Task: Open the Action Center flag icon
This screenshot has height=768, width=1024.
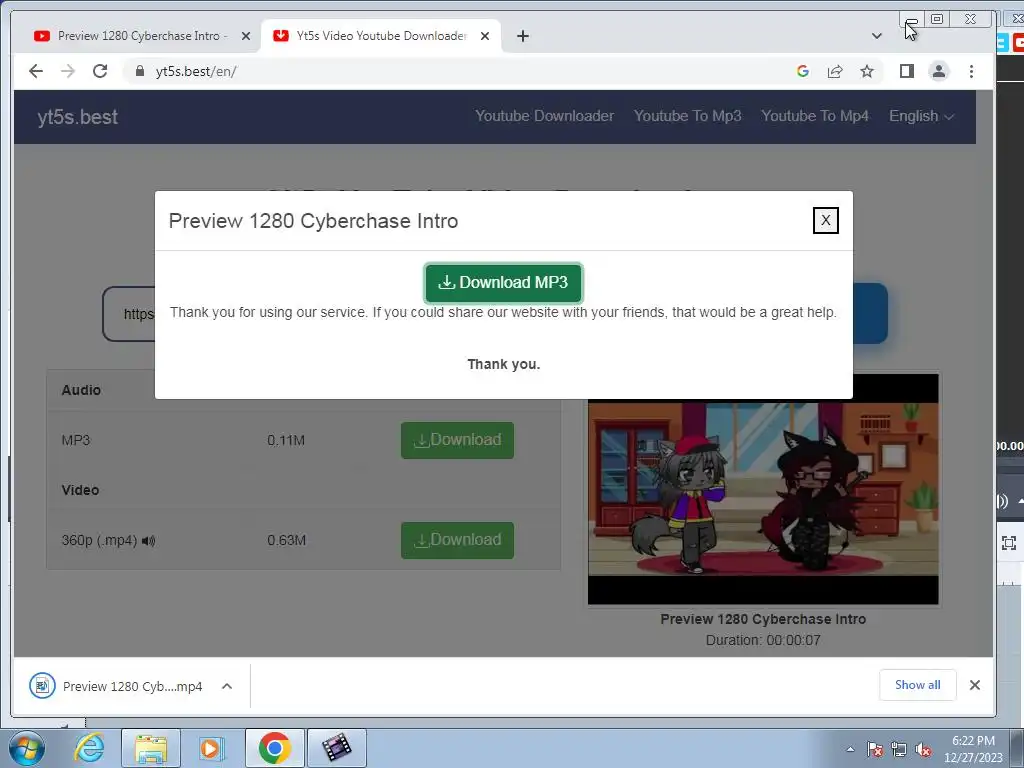Action: 874,750
